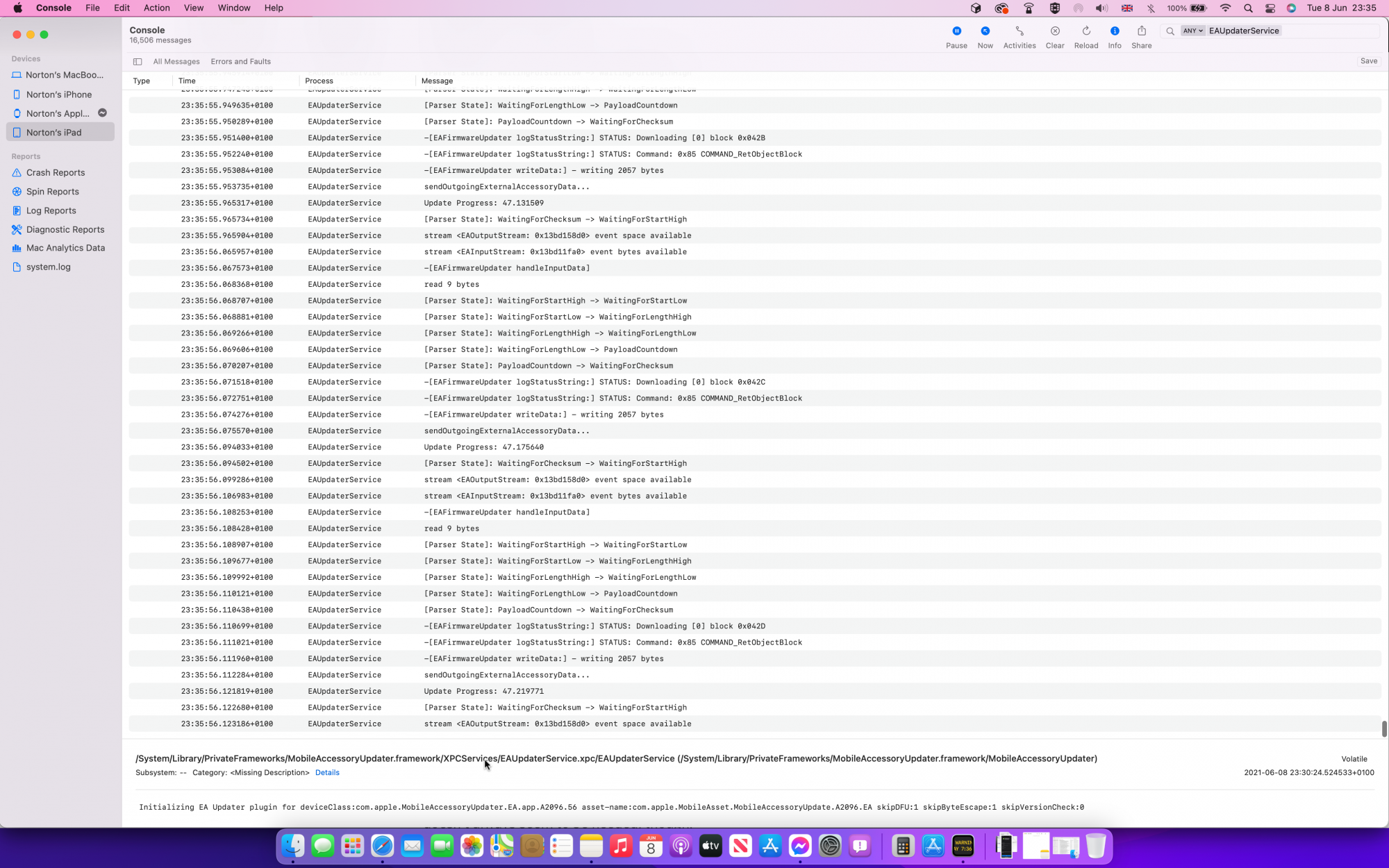Save the current search

point(1367,61)
